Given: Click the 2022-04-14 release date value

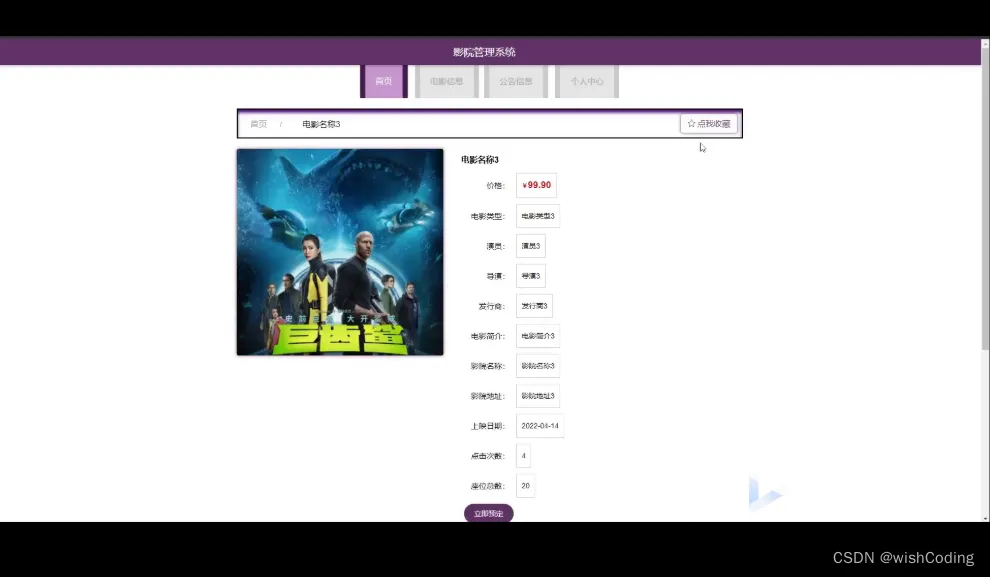Looking at the screenshot, I should click(540, 425).
